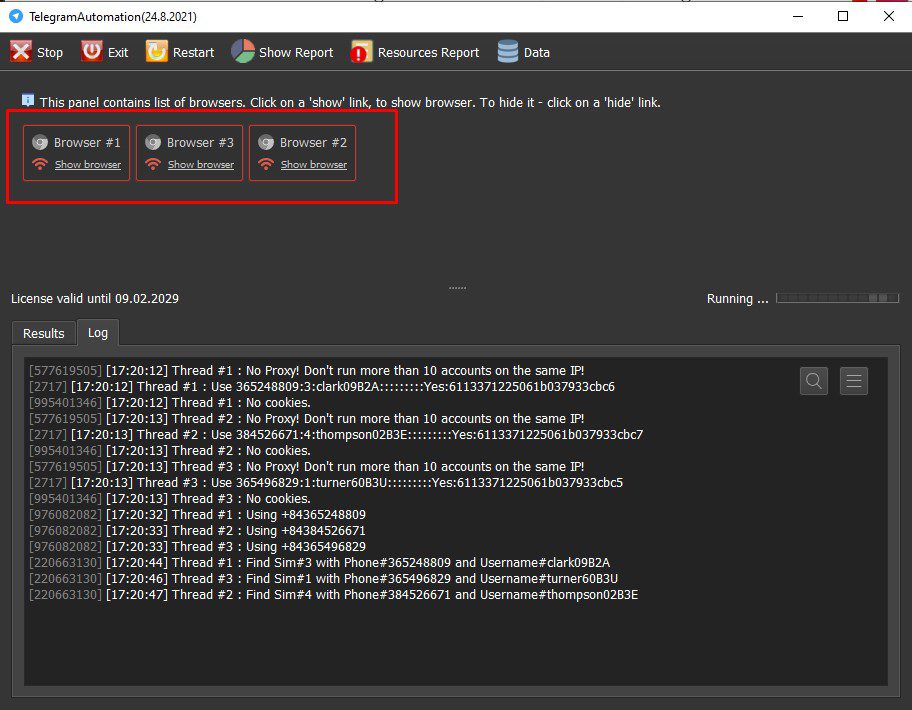Click 'Show browser' link for Browser #3

click(x=201, y=165)
